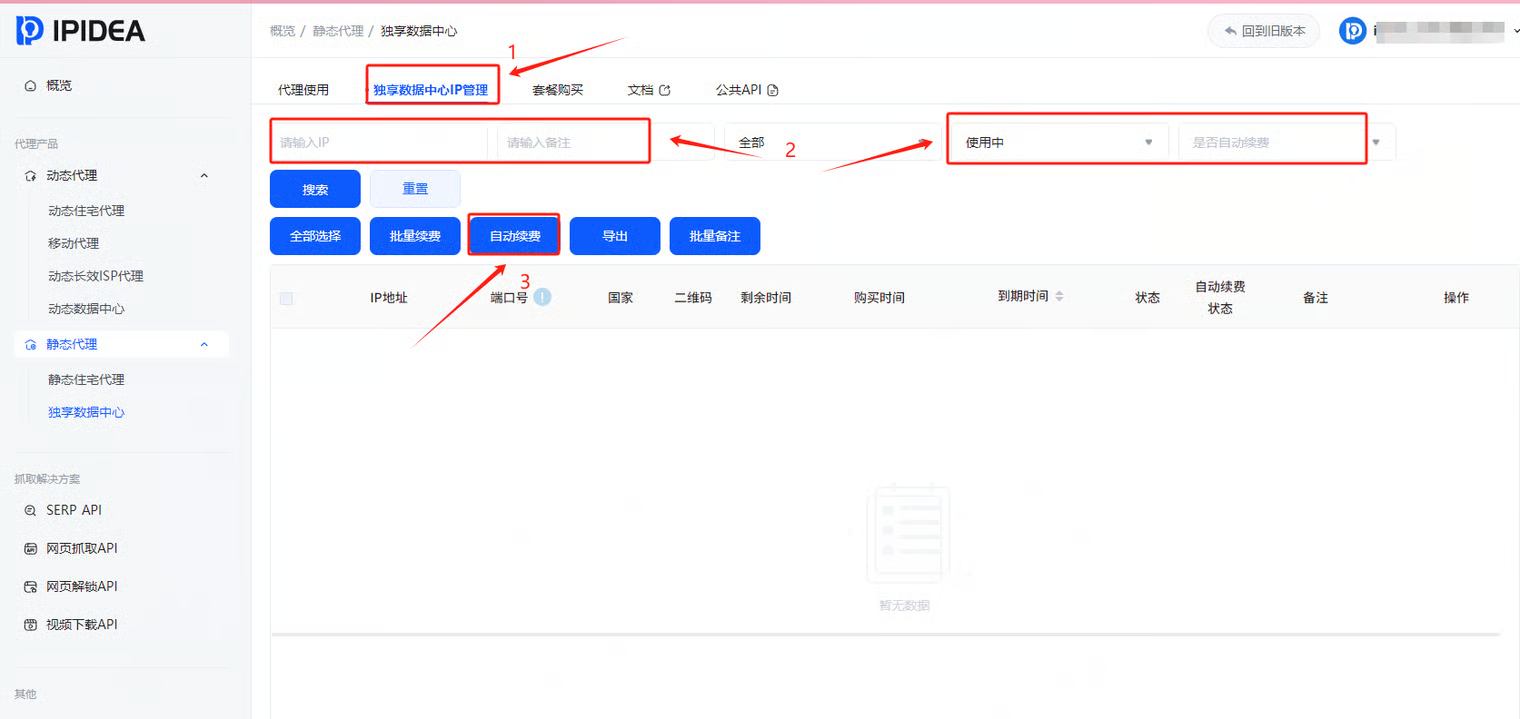Switch to the 套餐购买 tab
Screen dimensions: 1520x719
(x=557, y=90)
